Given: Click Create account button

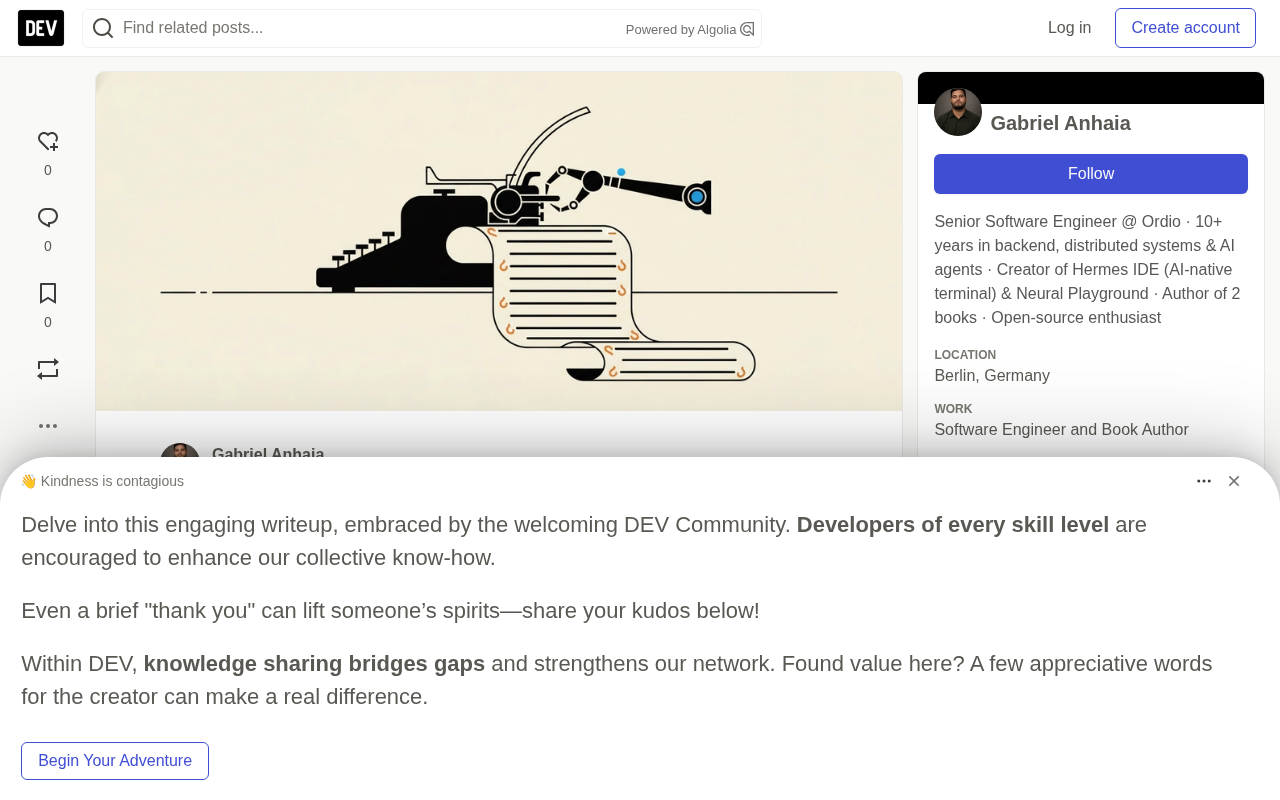Looking at the screenshot, I should coord(1185,28).
